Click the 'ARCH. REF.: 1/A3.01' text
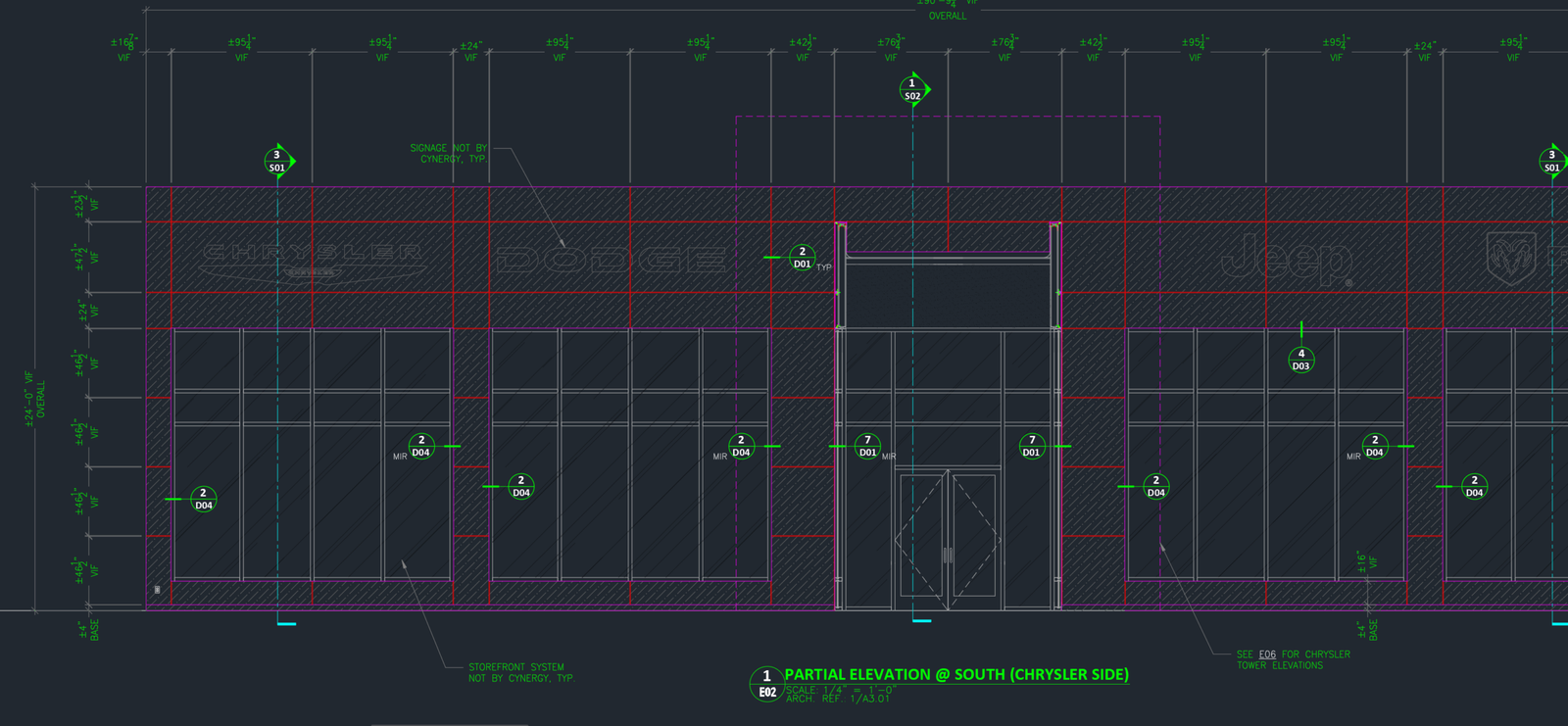Image resolution: width=1568 pixels, height=726 pixels. pos(838,699)
